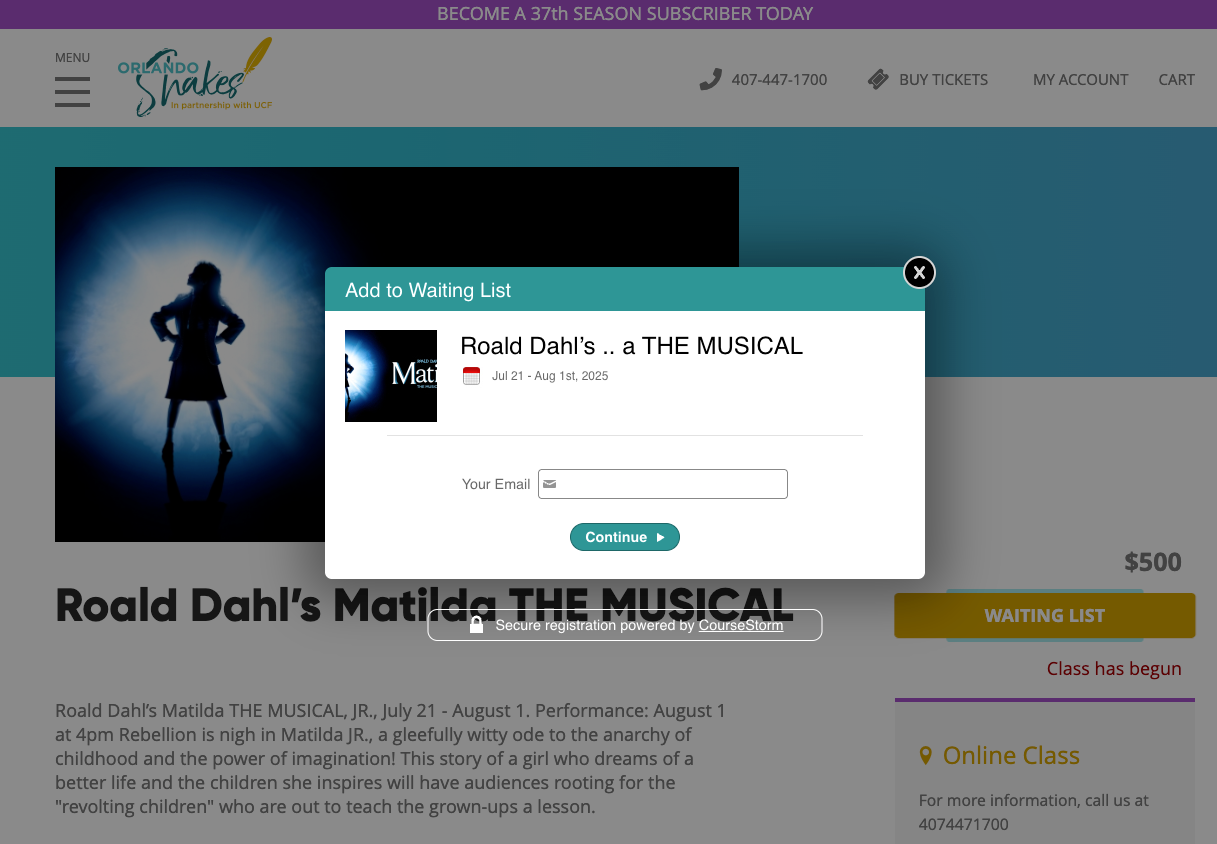The image size is (1217, 844).
Task: Click the Orlando Shakes logo
Action: click(x=195, y=77)
